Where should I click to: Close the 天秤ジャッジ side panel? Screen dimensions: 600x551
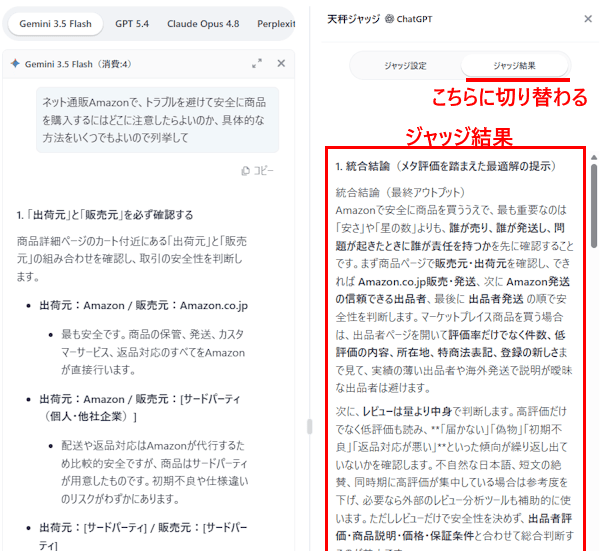click(588, 19)
